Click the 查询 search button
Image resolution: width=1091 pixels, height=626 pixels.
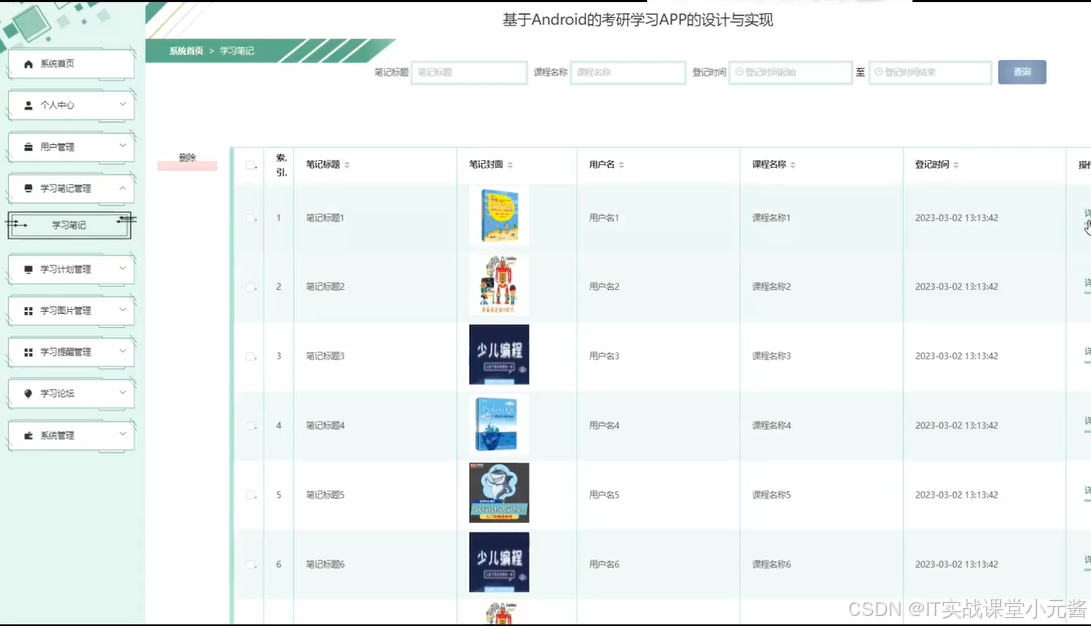pyautogui.click(x=1022, y=72)
